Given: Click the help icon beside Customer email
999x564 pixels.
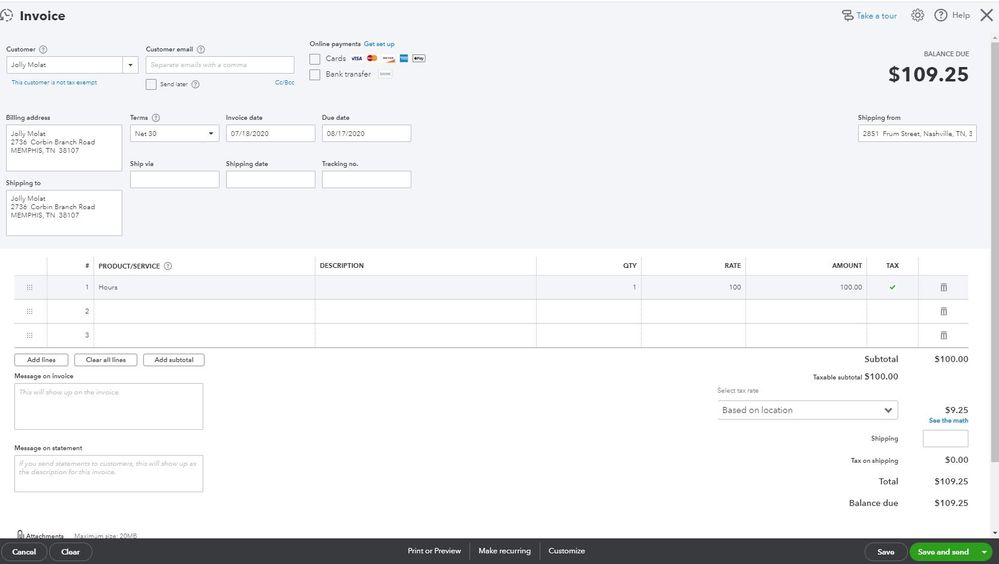Looking at the screenshot, I should 201,49.
